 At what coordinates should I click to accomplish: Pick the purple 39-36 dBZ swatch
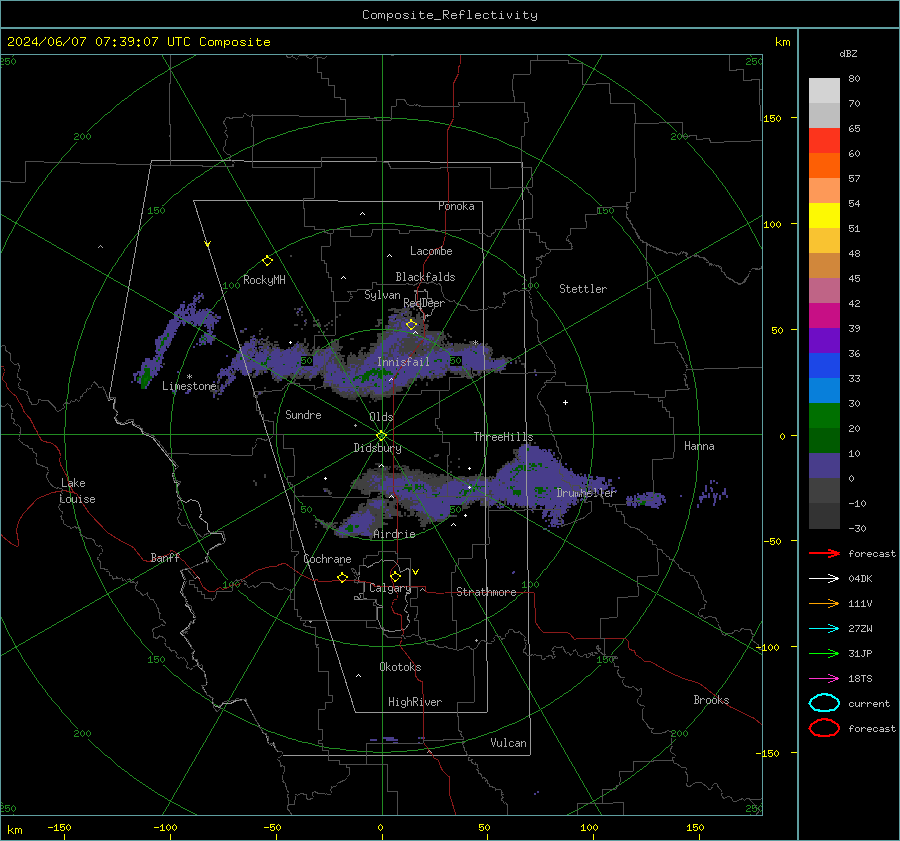(824, 341)
